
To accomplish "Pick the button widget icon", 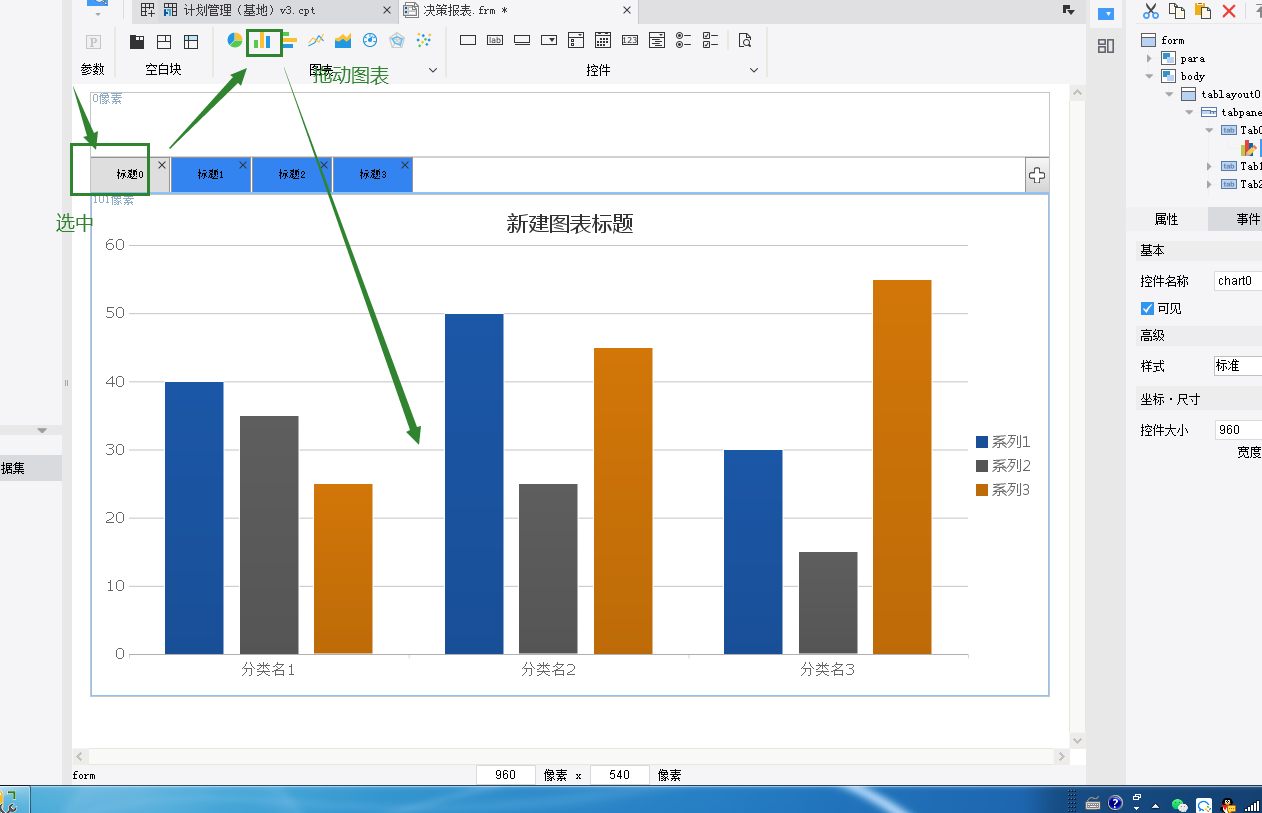I will pos(521,41).
